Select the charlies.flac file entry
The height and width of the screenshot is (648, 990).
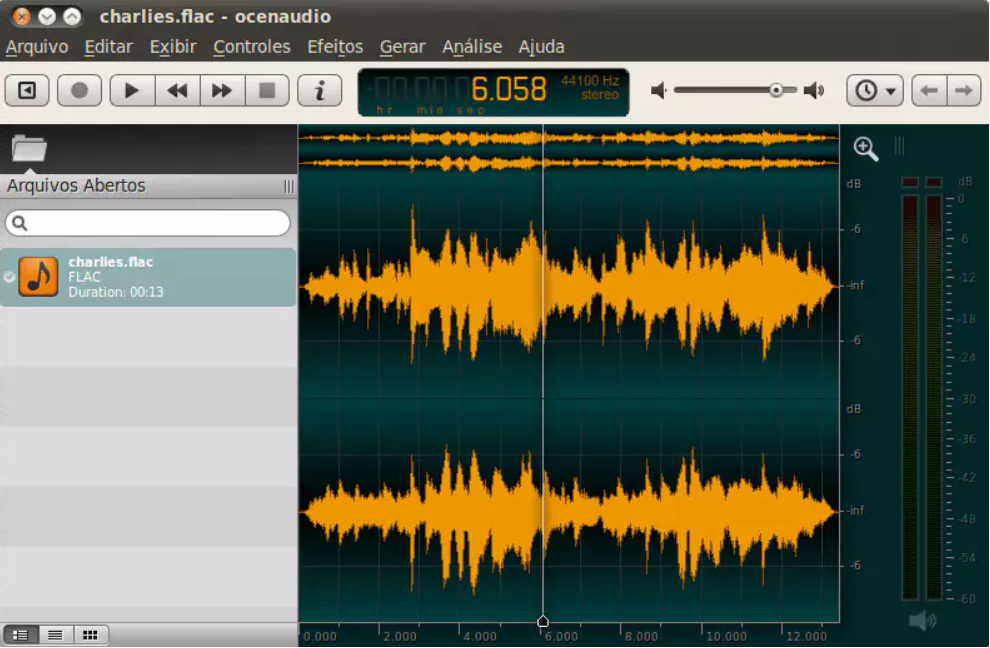[x=148, y=277]
